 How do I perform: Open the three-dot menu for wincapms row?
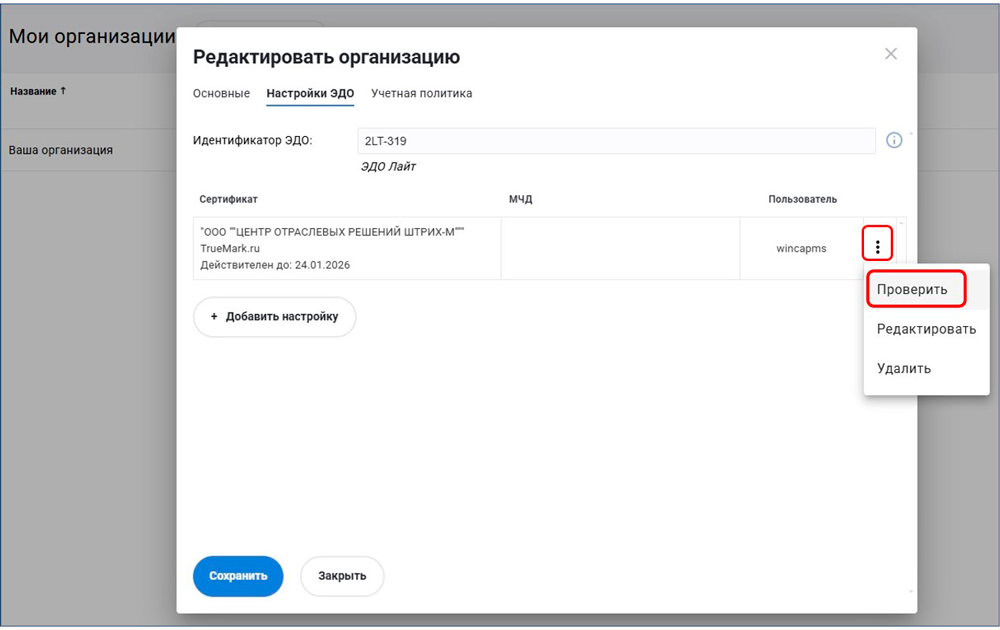pos(877,247)
